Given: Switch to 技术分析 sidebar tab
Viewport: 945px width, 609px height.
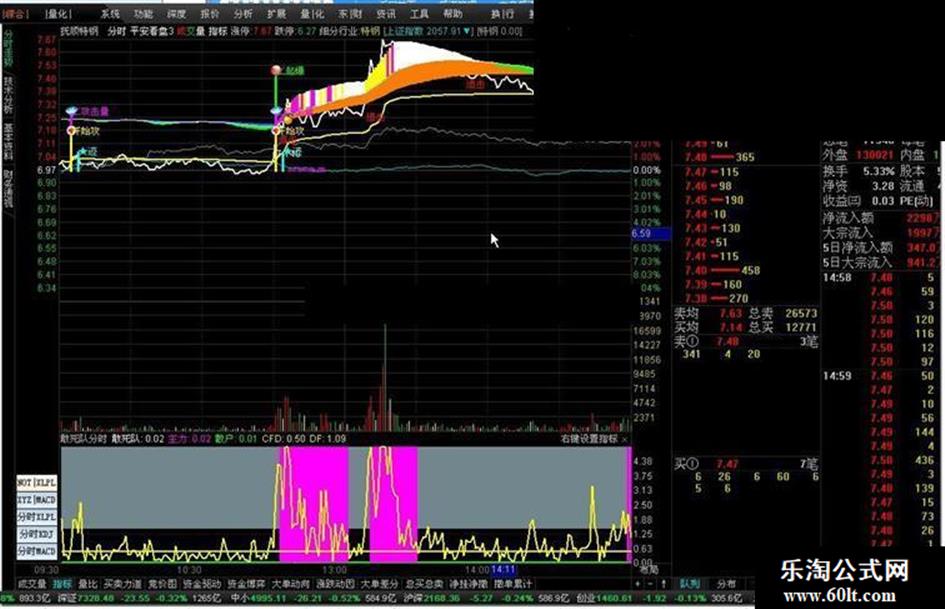Looking at the screenshot, I should 8,95.
